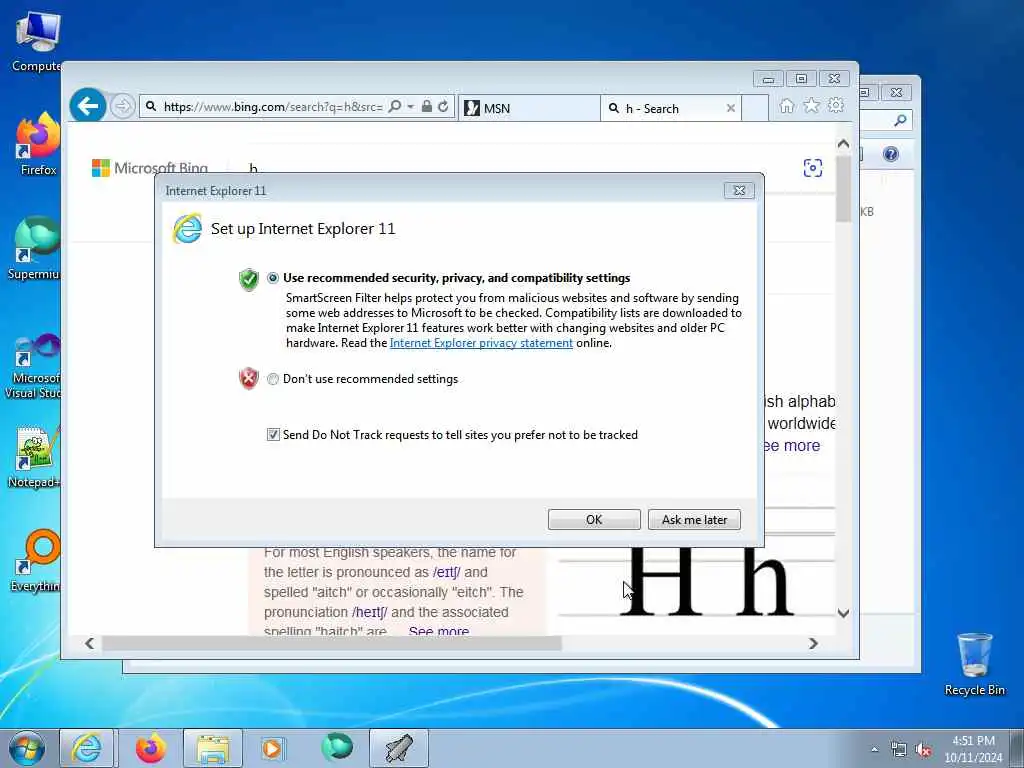The image size is (1024, 768).
Task: Minimize the Internet Explorer window
Action: click(768, 79)
